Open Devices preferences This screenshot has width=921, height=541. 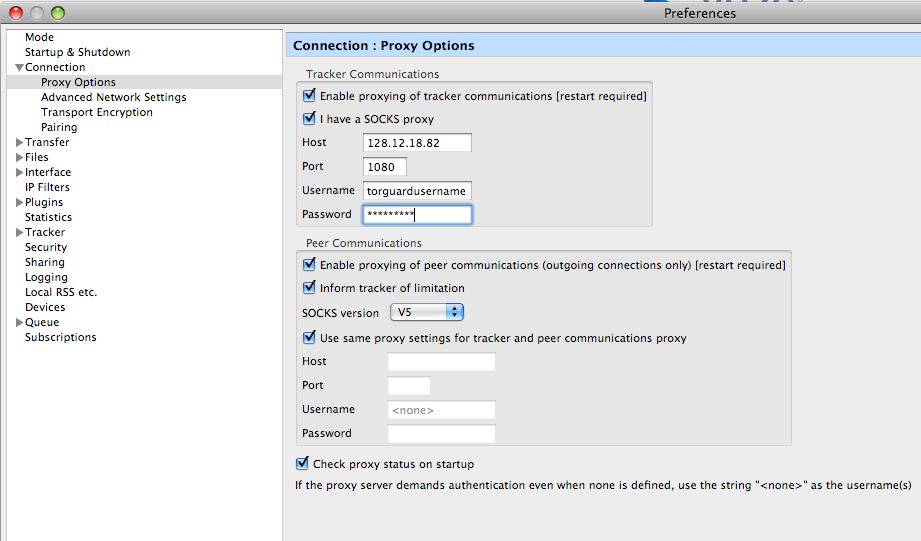[x=45, y=307]
